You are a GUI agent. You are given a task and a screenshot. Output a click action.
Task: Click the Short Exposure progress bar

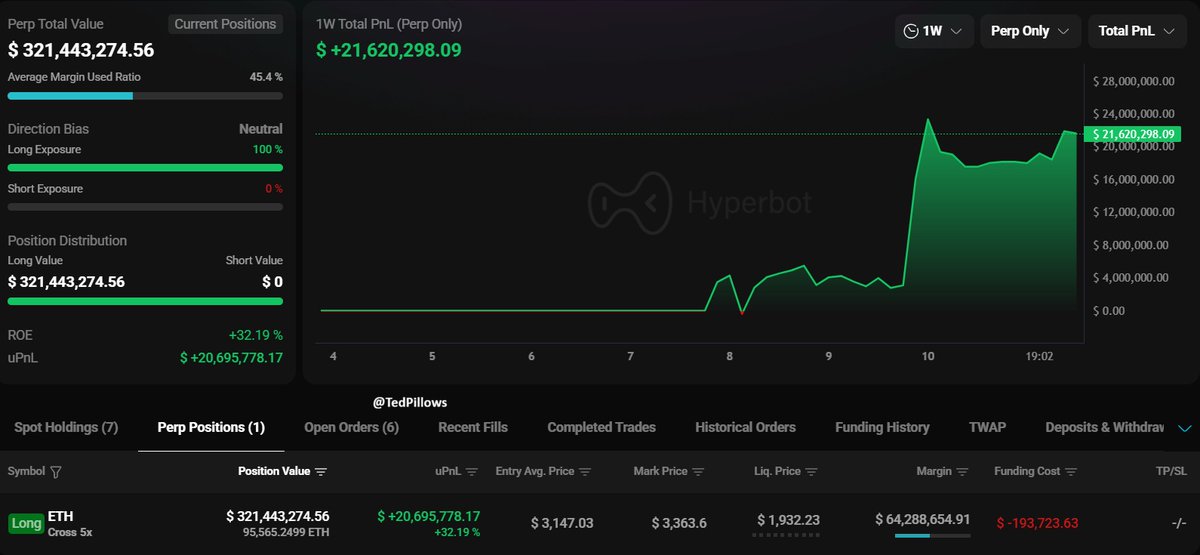[145, 207]
